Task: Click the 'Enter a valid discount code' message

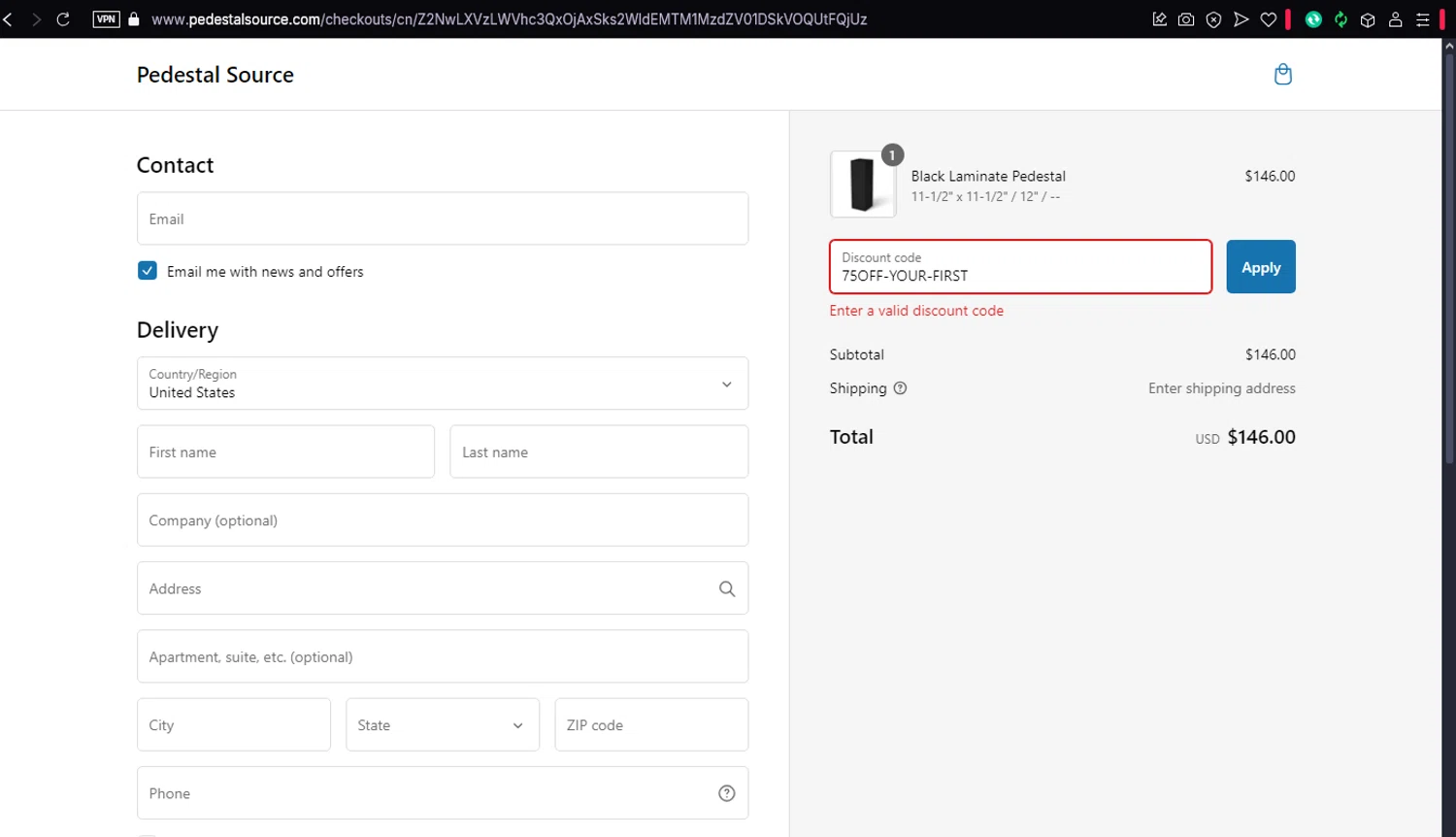Action: coord(916,311)
